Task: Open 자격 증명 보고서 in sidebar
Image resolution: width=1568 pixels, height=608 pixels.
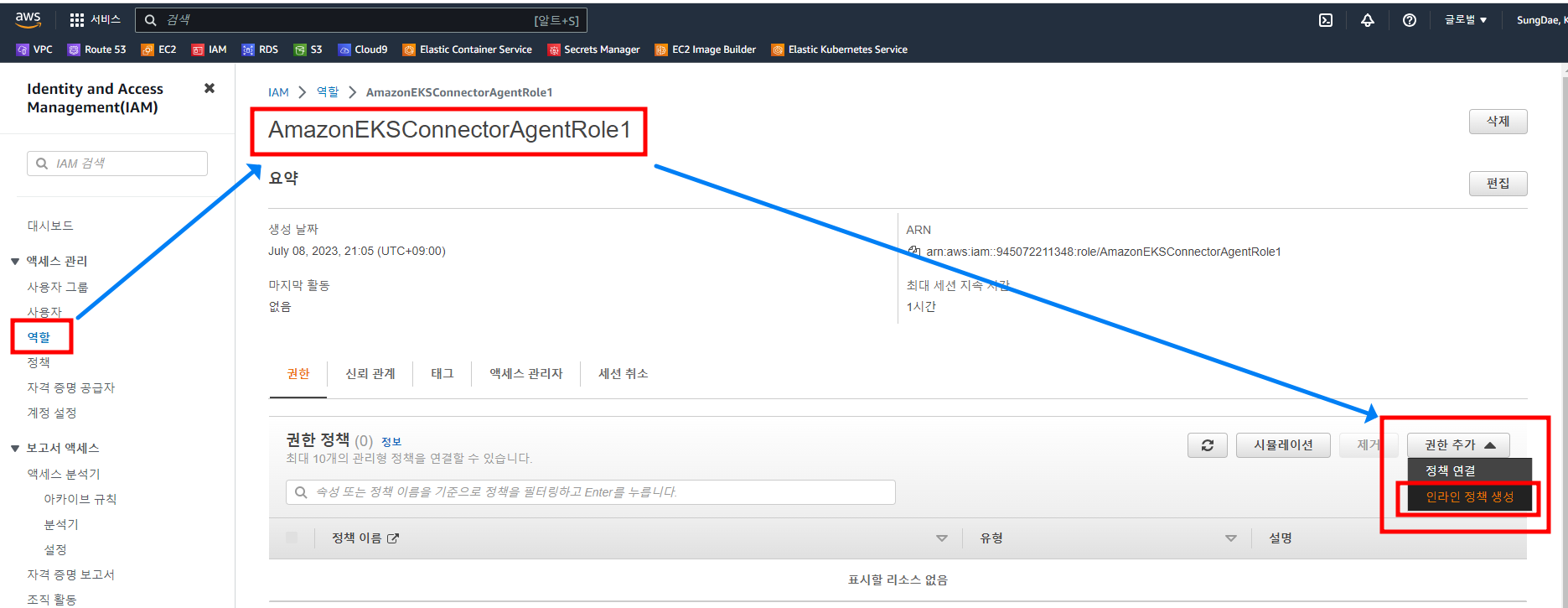Action: 71,574
